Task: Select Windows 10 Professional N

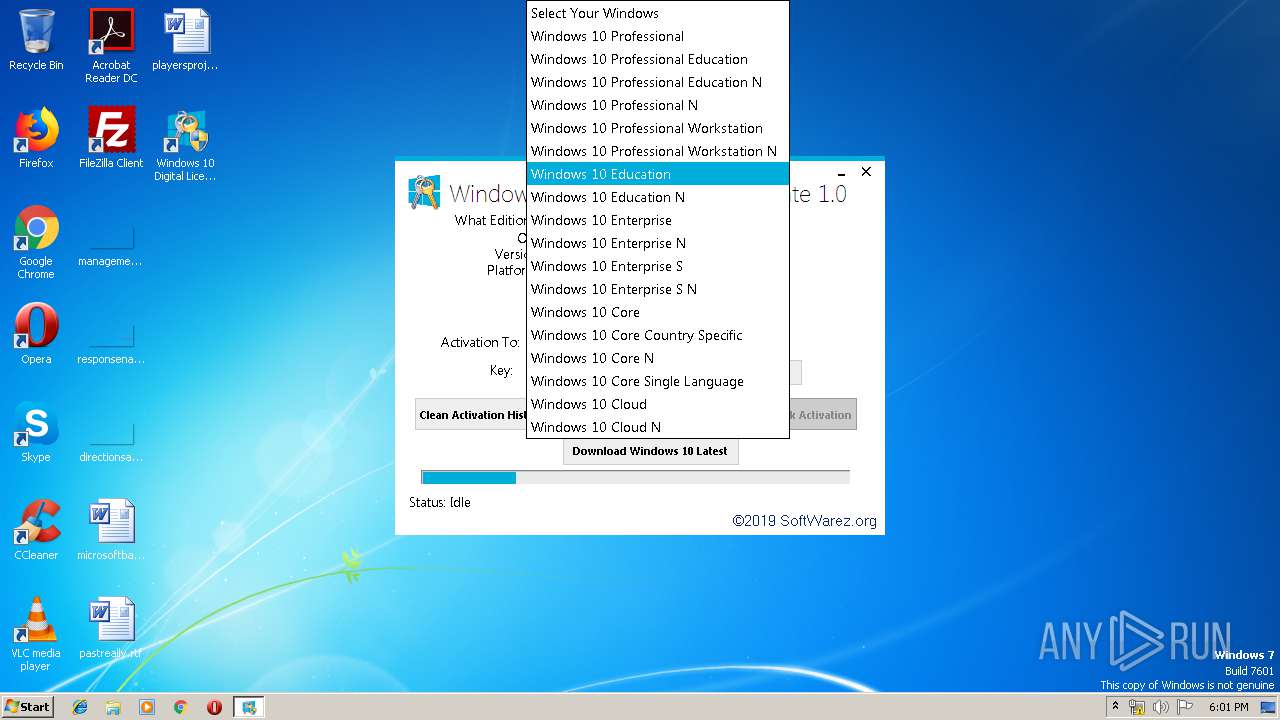Action: click(x=658, y=105)
